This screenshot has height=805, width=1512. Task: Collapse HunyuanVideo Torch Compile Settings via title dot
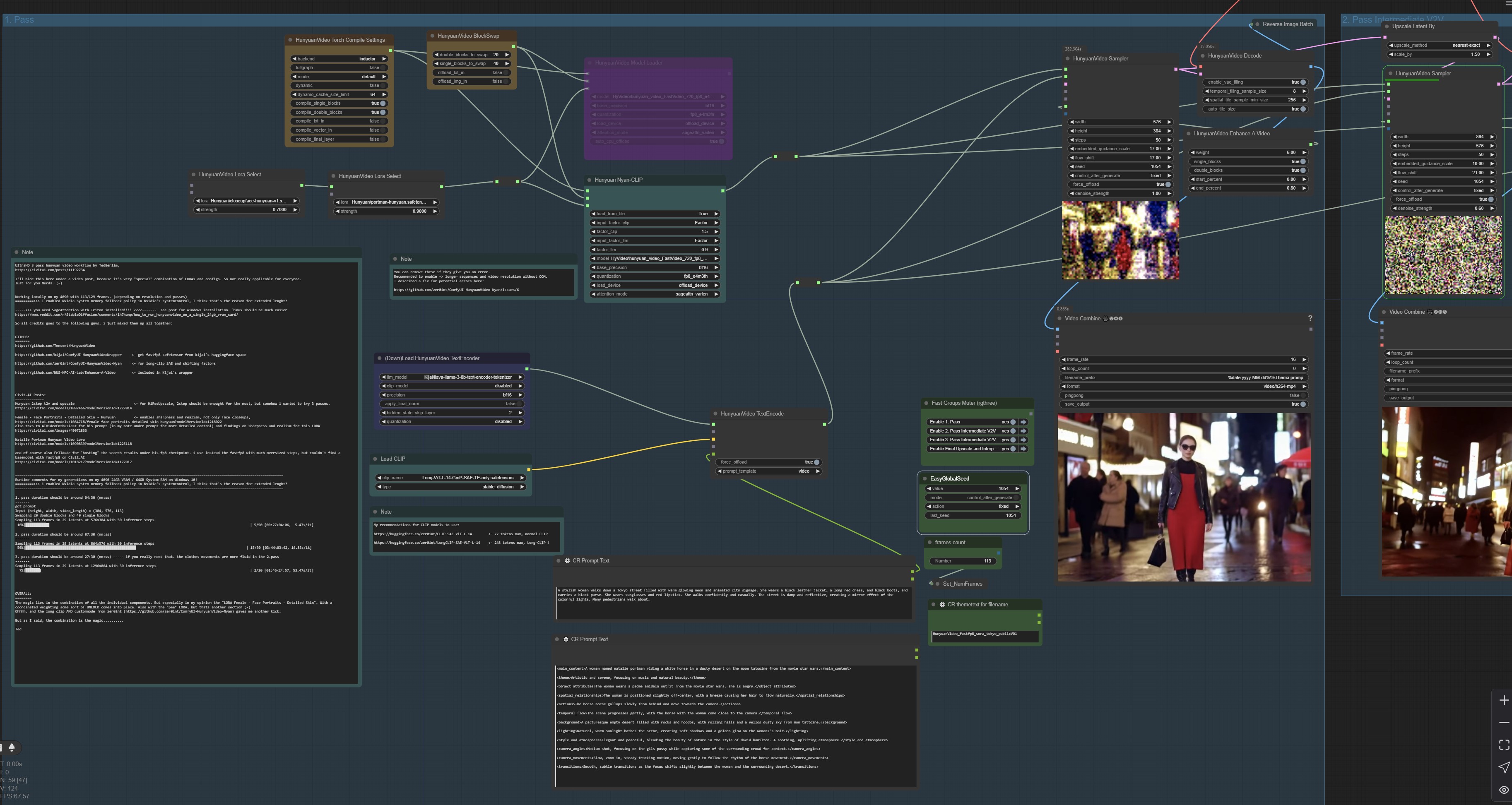pos(290,40)
